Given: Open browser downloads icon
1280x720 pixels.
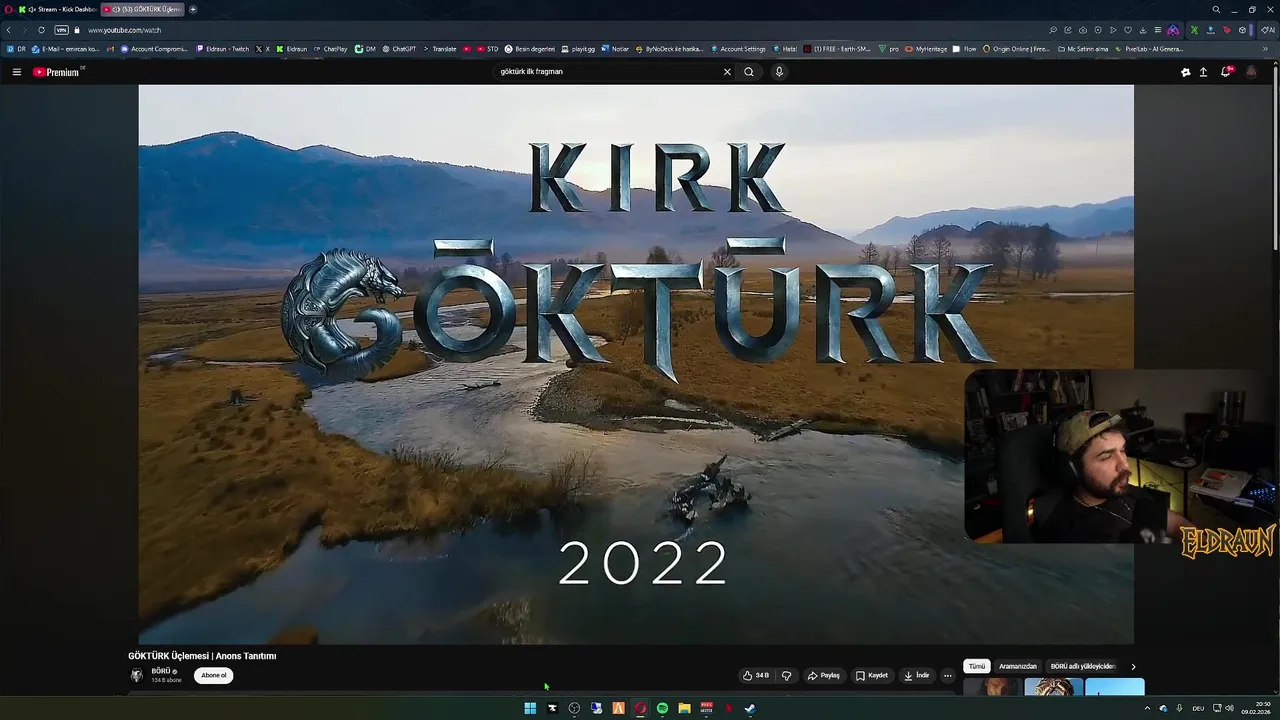Looking at the screenshot, I should (1143, 30).
